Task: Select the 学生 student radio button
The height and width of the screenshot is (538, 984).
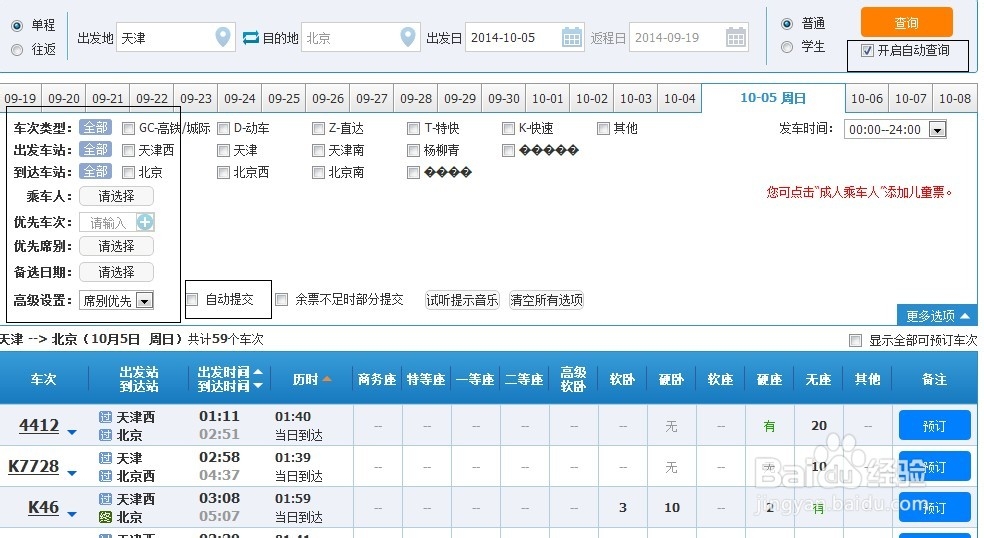Action: click(786, 47)
